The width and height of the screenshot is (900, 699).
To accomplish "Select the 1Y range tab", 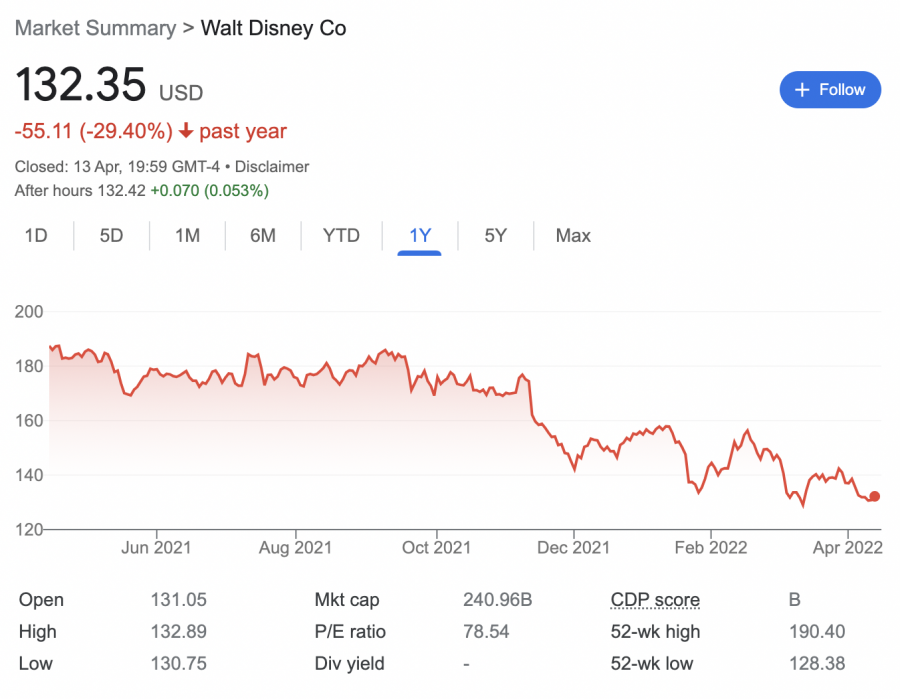I will point(420,236).
